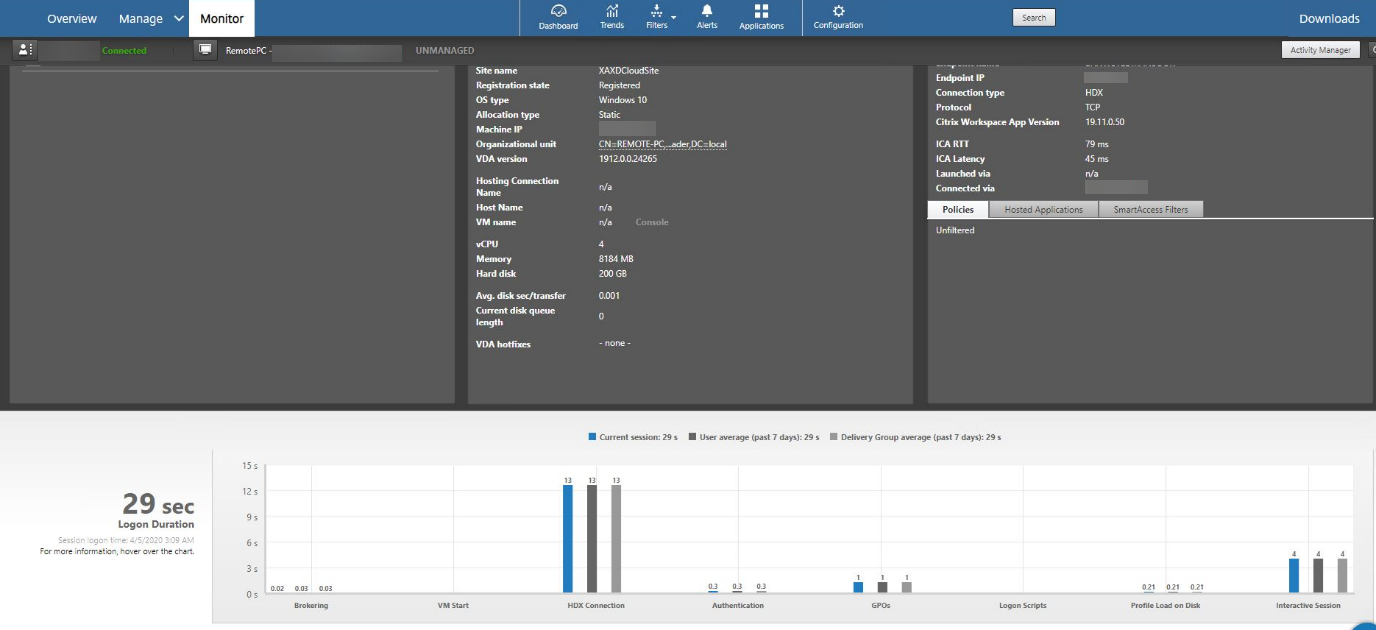Click the RemotePC machine monitor icon
Viewport: 1376px width, 630px height.
205,50
